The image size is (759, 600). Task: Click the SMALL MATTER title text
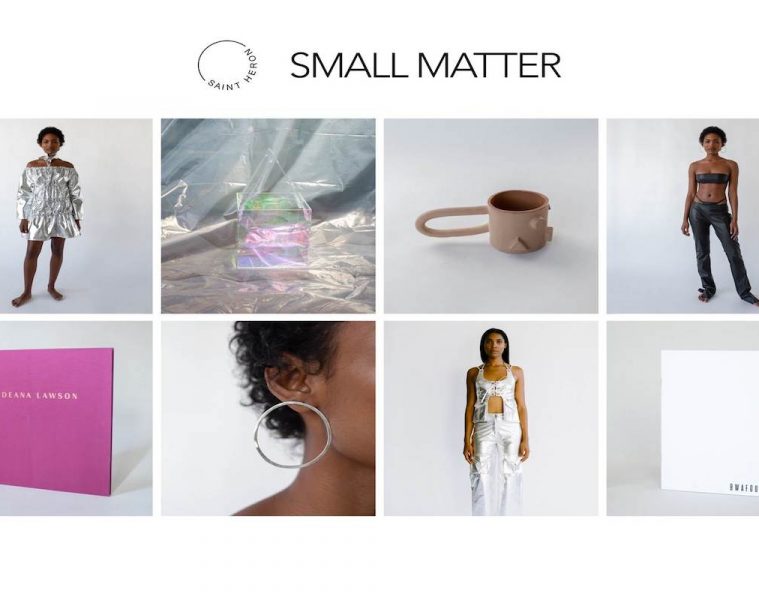tap(425, 65)
